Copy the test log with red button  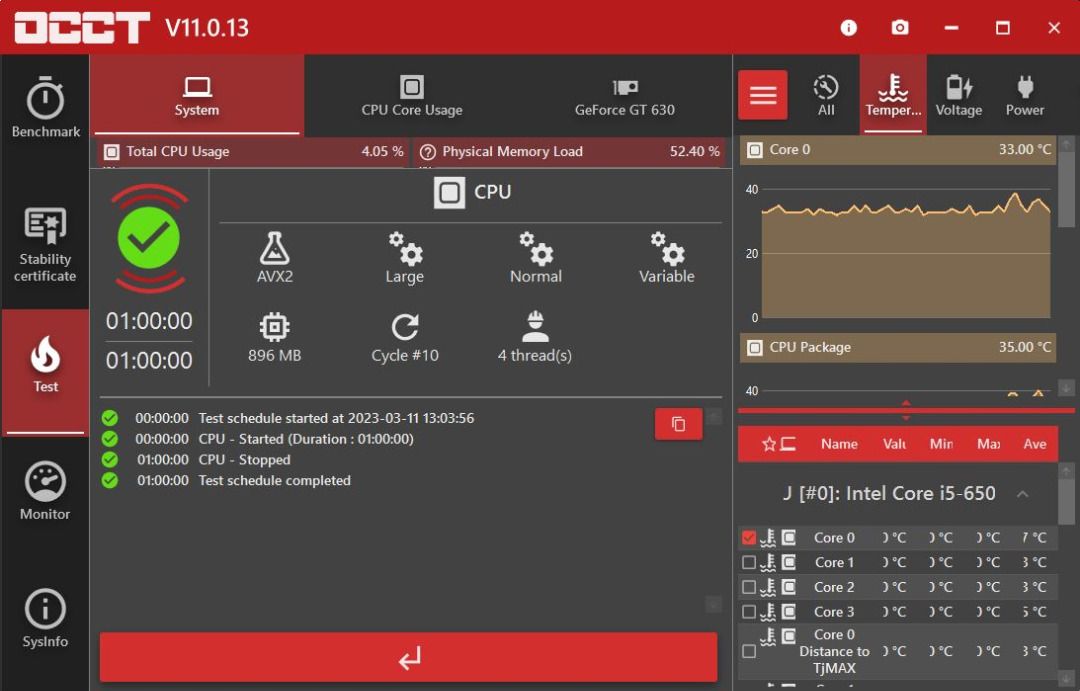click(678, 424)
